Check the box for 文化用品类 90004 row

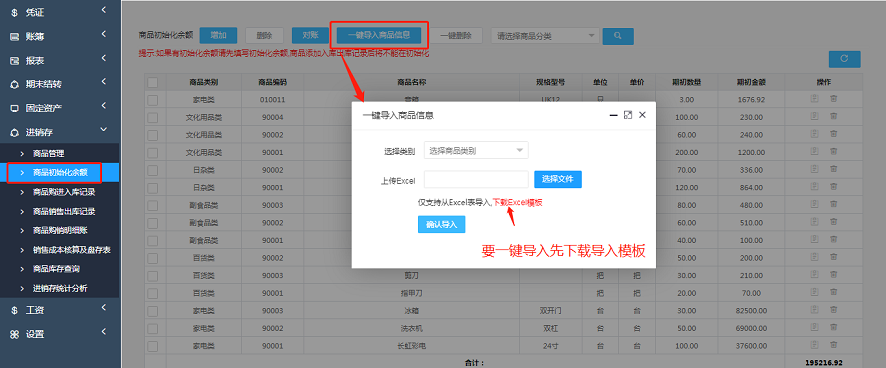coord(153,118)
